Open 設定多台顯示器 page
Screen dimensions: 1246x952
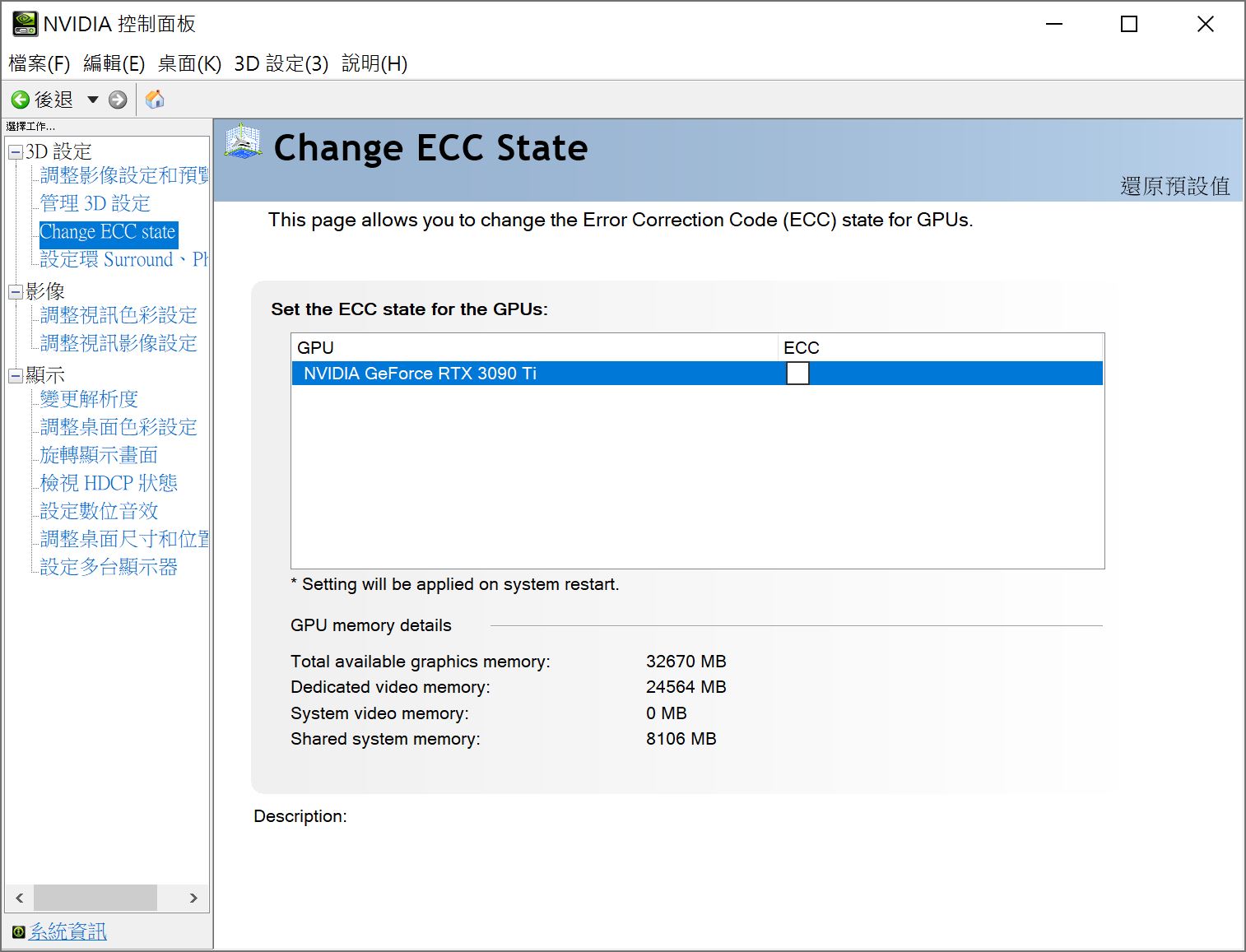tap(109, 567)
